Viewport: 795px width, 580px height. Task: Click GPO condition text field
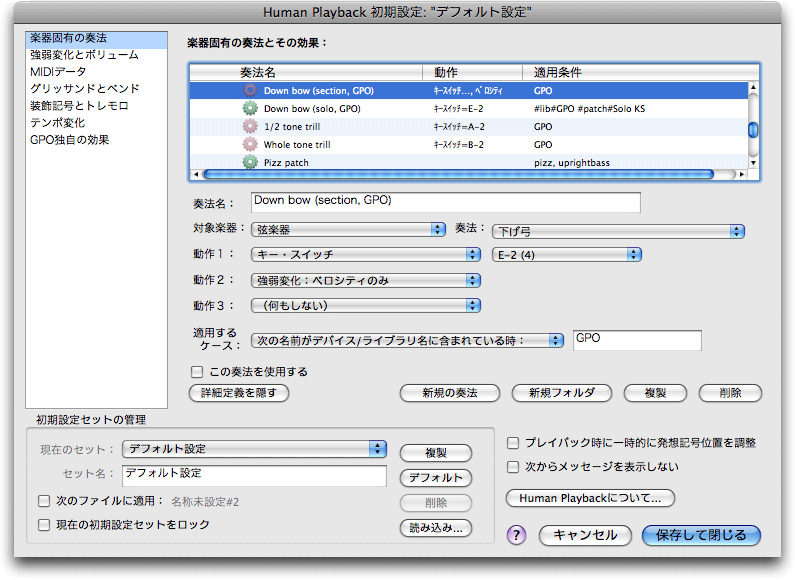pyautogui.click(x=637, y=340)
